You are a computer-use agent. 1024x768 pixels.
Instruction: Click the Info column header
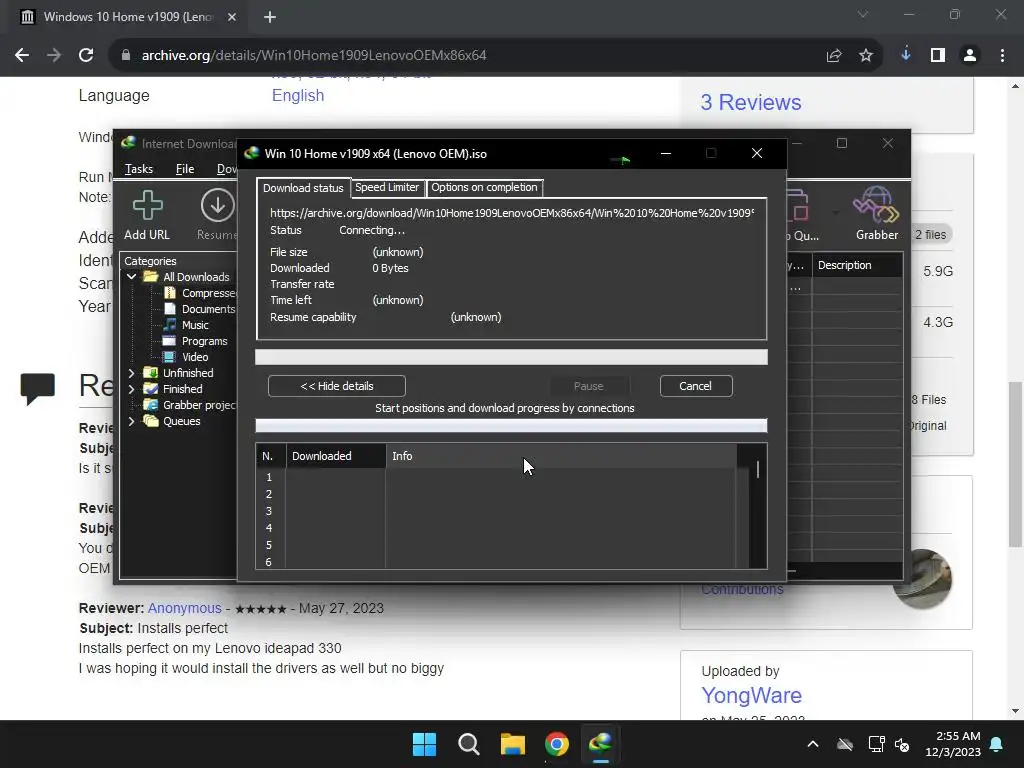pos(561,456)
